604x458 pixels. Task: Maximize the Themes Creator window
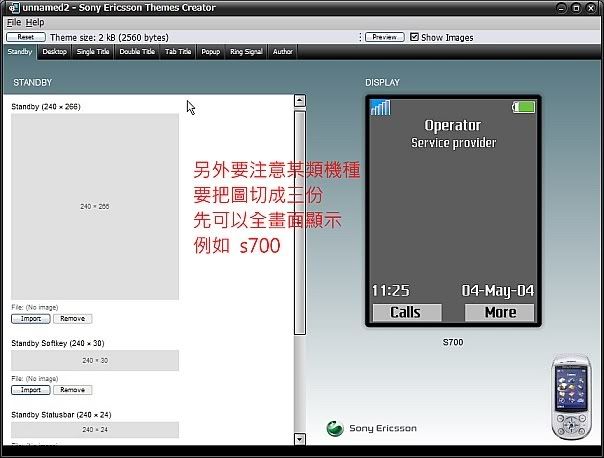[x=576, y=8]
